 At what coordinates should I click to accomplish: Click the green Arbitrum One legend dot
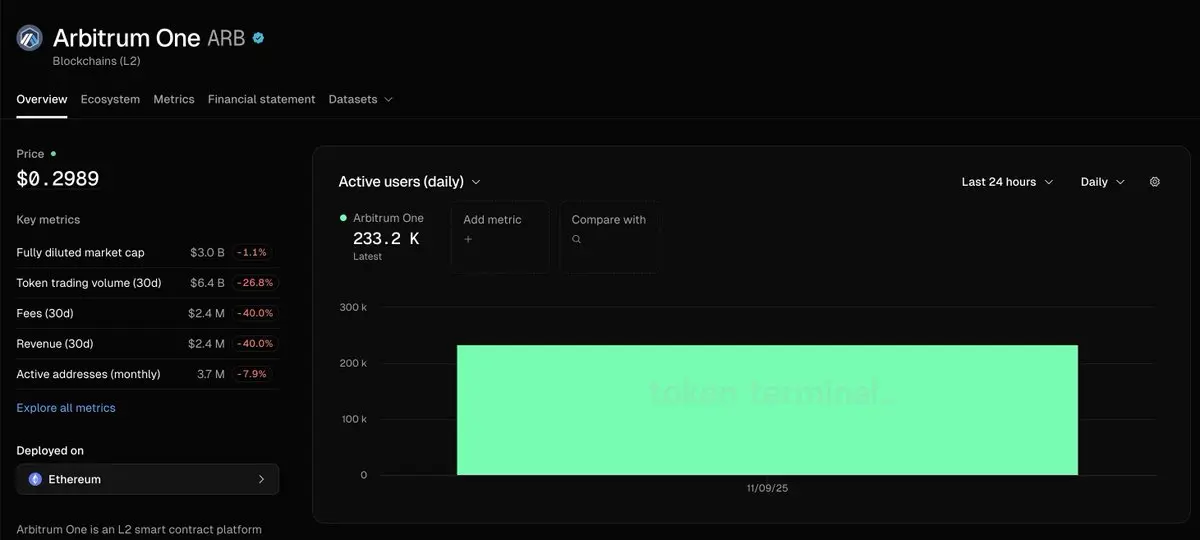pyautogui.click(x=343, y=217)
